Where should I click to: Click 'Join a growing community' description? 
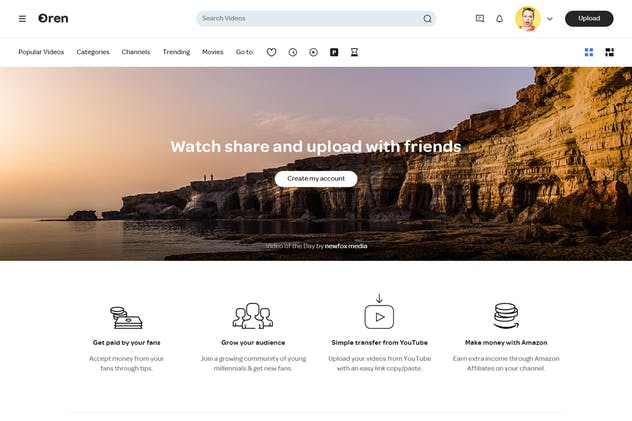(253, 363)
